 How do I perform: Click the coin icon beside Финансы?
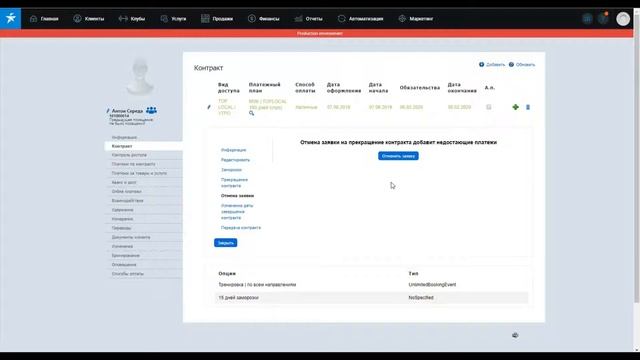251,19
